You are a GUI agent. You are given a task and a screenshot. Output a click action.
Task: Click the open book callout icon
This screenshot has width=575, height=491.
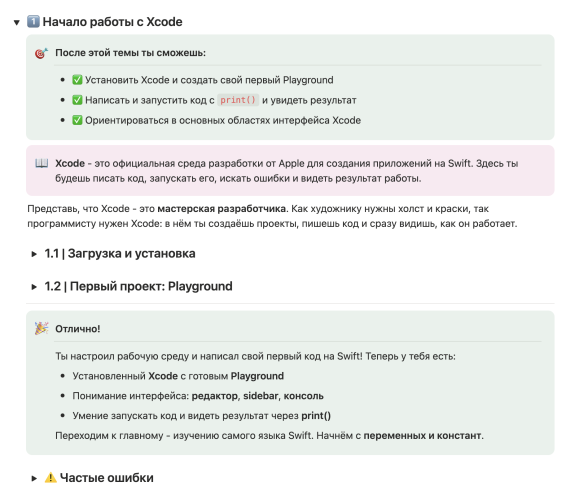click(41, 163)
